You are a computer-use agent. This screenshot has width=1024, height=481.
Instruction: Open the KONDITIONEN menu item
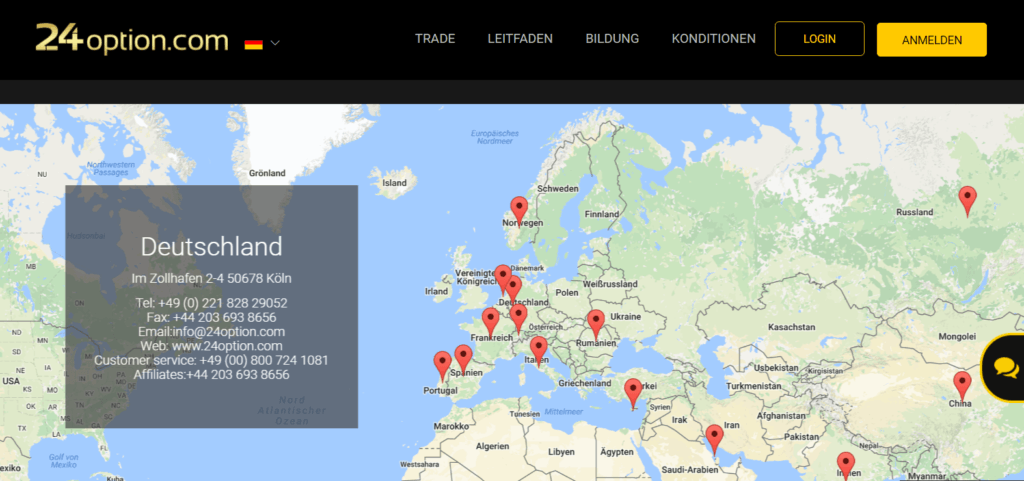coord(714,39)
